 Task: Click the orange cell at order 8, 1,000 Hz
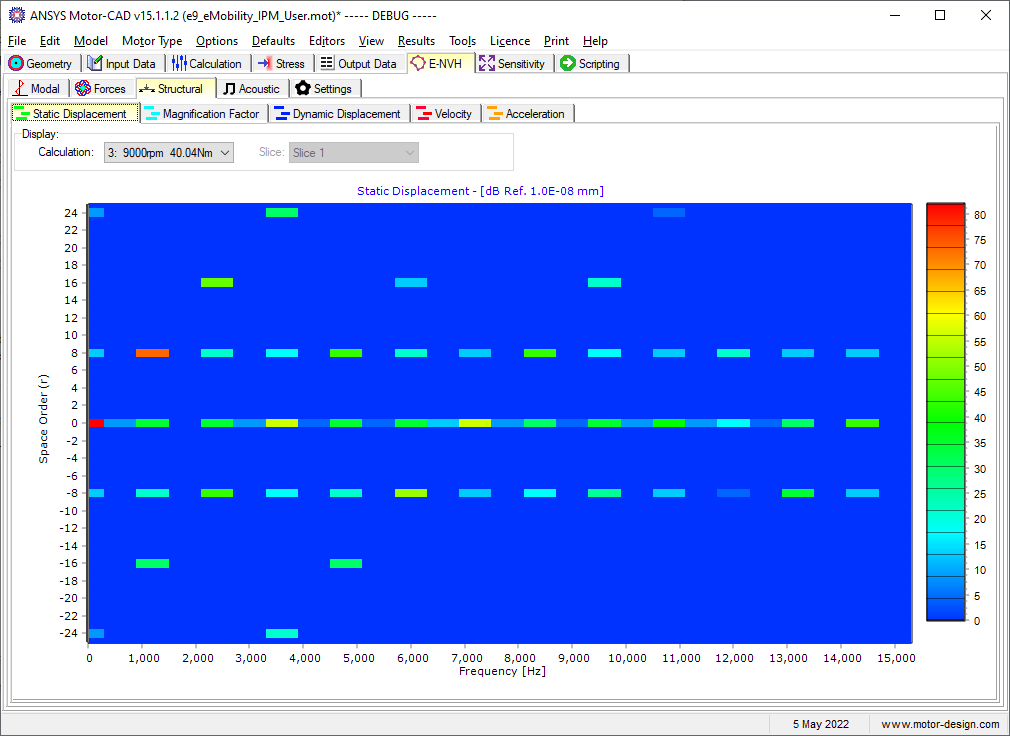[x=153, y=353]
